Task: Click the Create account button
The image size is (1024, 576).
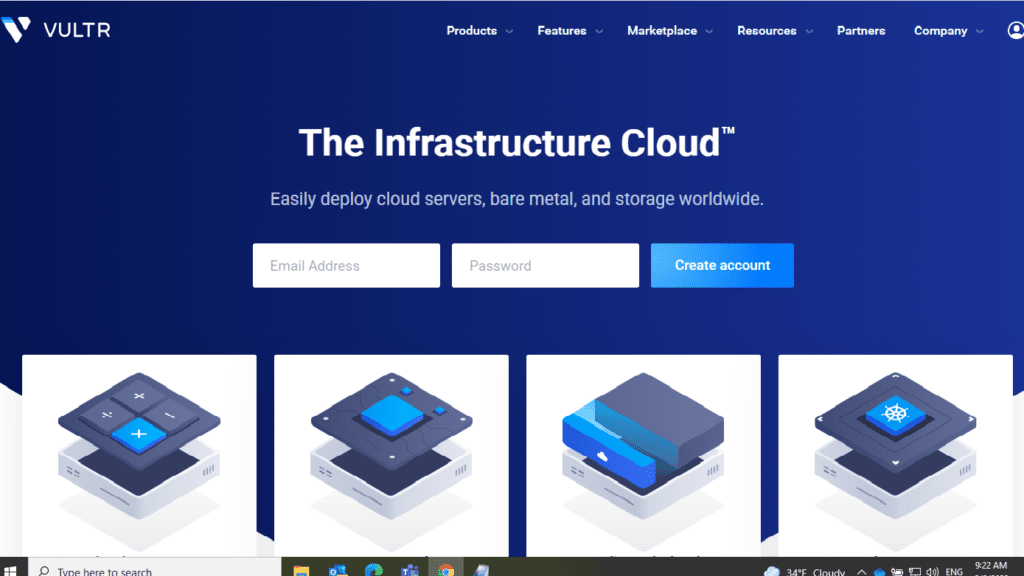Action: click(722, 265)
